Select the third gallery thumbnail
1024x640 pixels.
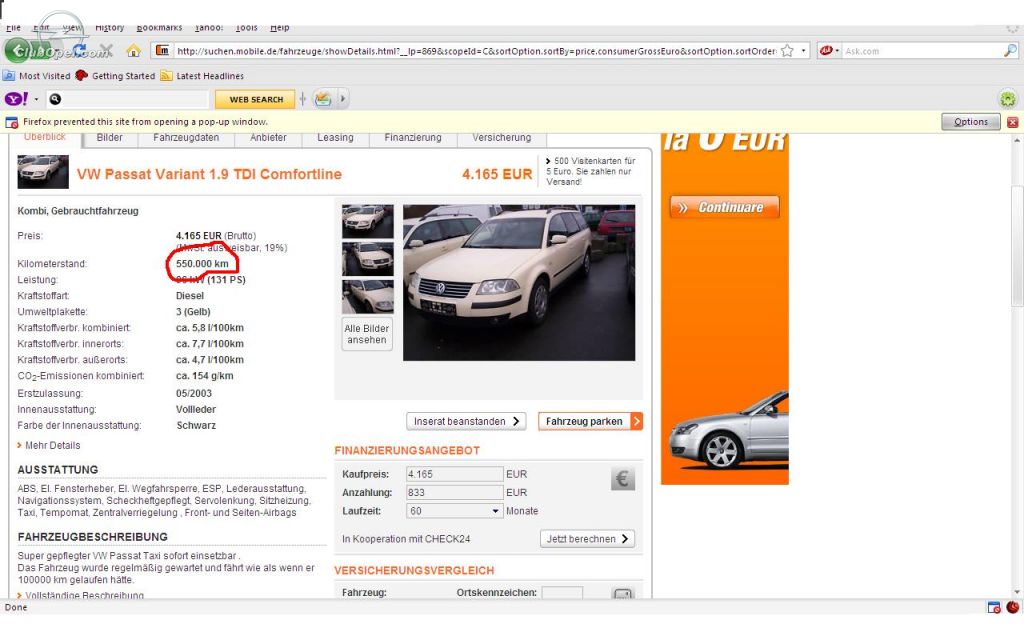tap(368, 296)
